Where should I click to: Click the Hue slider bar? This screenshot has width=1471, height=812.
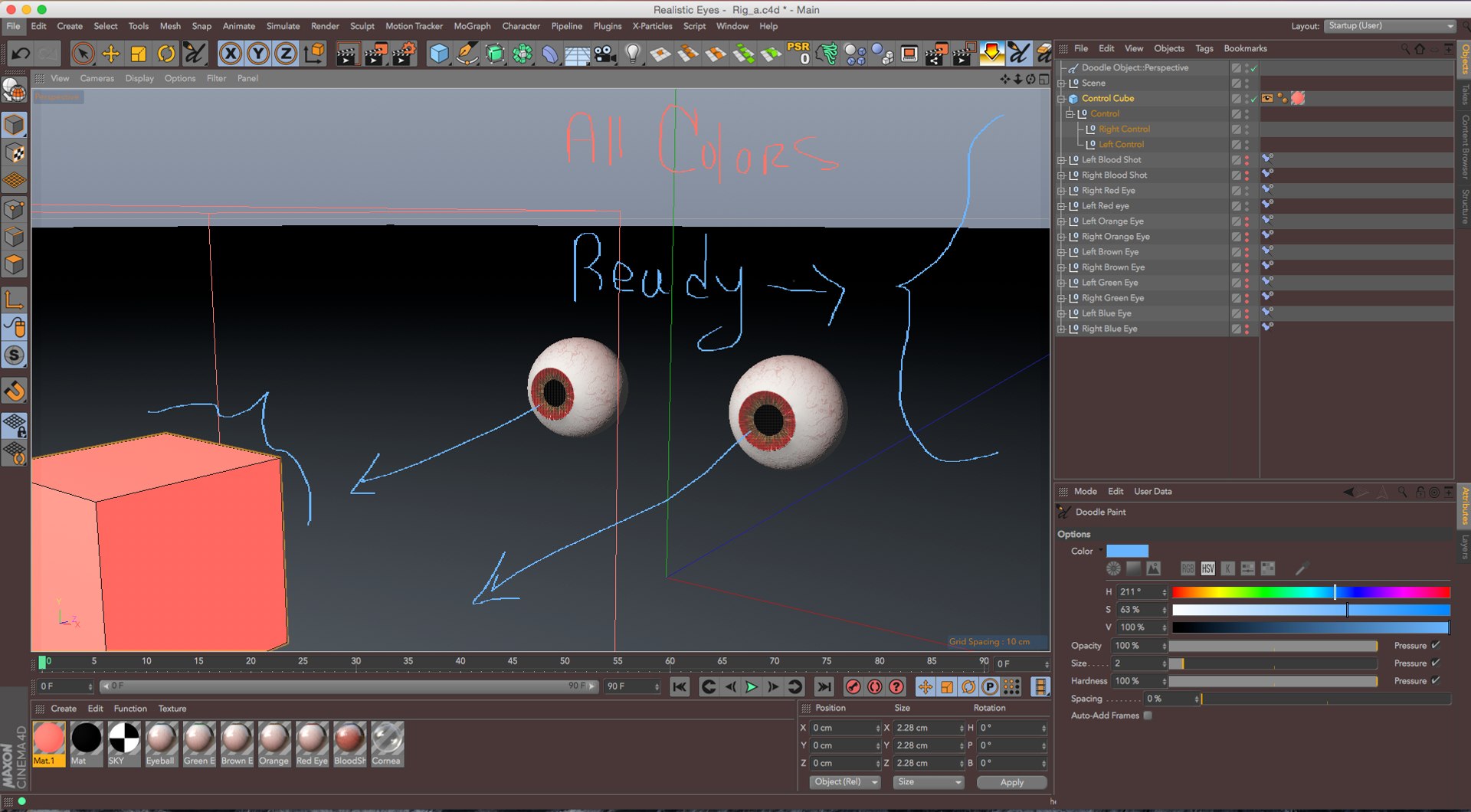pos(1311,592)
